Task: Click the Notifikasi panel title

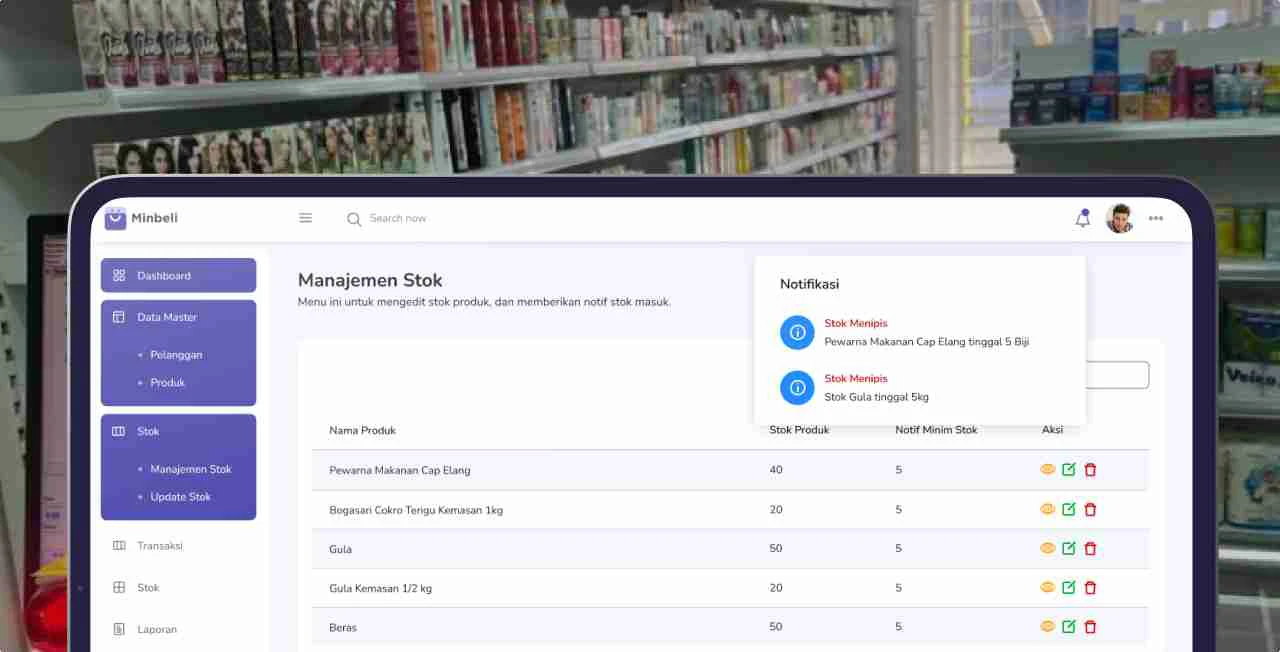Action: pyautogui.click(x=809, y=284)
